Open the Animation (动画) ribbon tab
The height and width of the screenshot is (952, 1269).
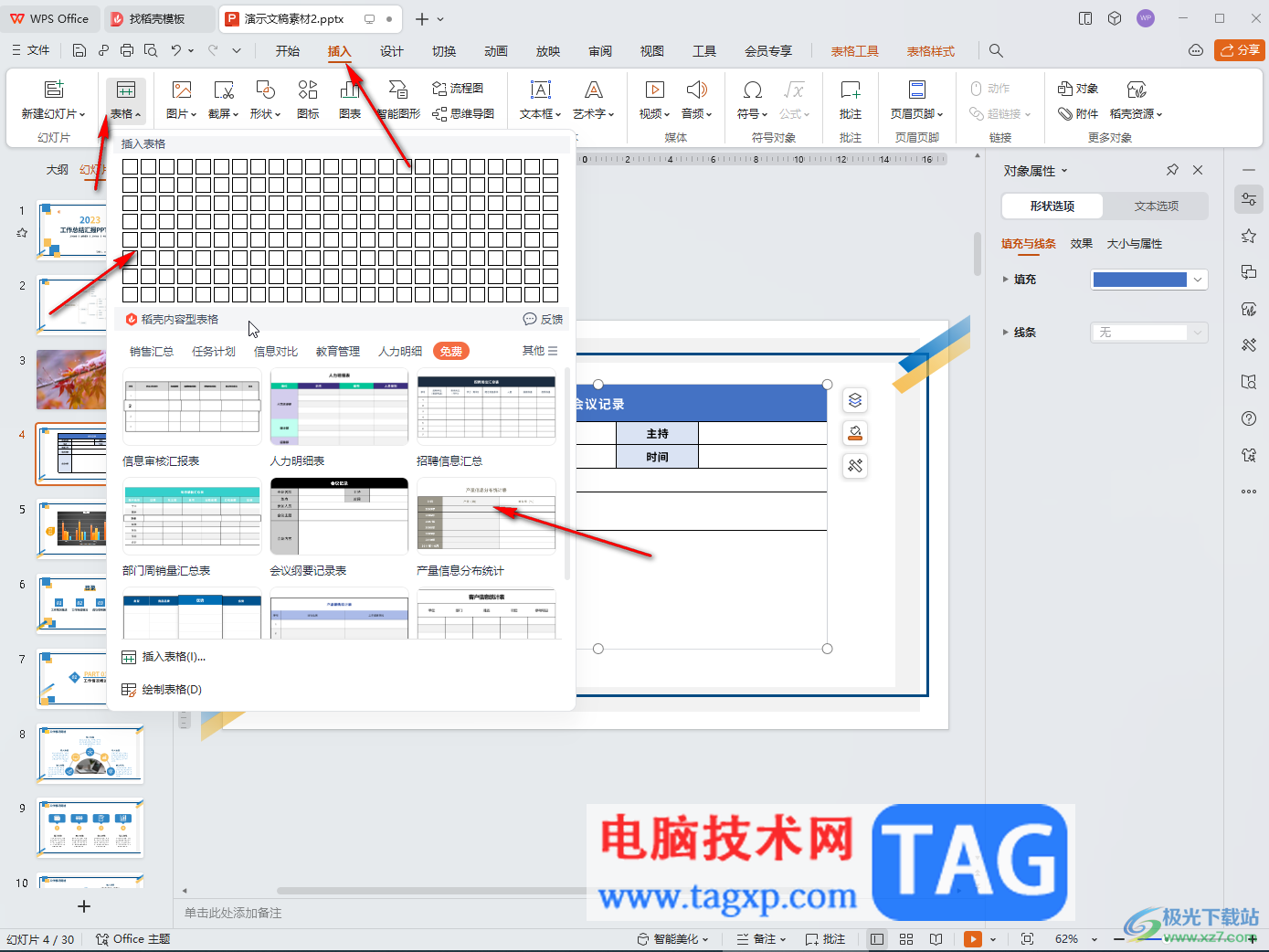(496, 51)
